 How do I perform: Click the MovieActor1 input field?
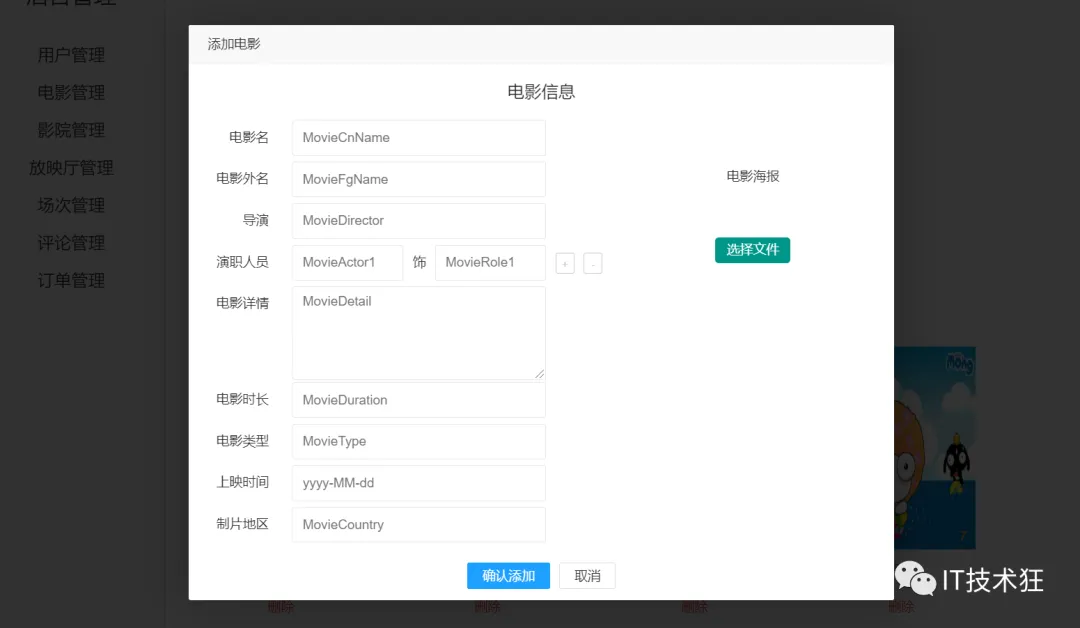pos(347,262)
